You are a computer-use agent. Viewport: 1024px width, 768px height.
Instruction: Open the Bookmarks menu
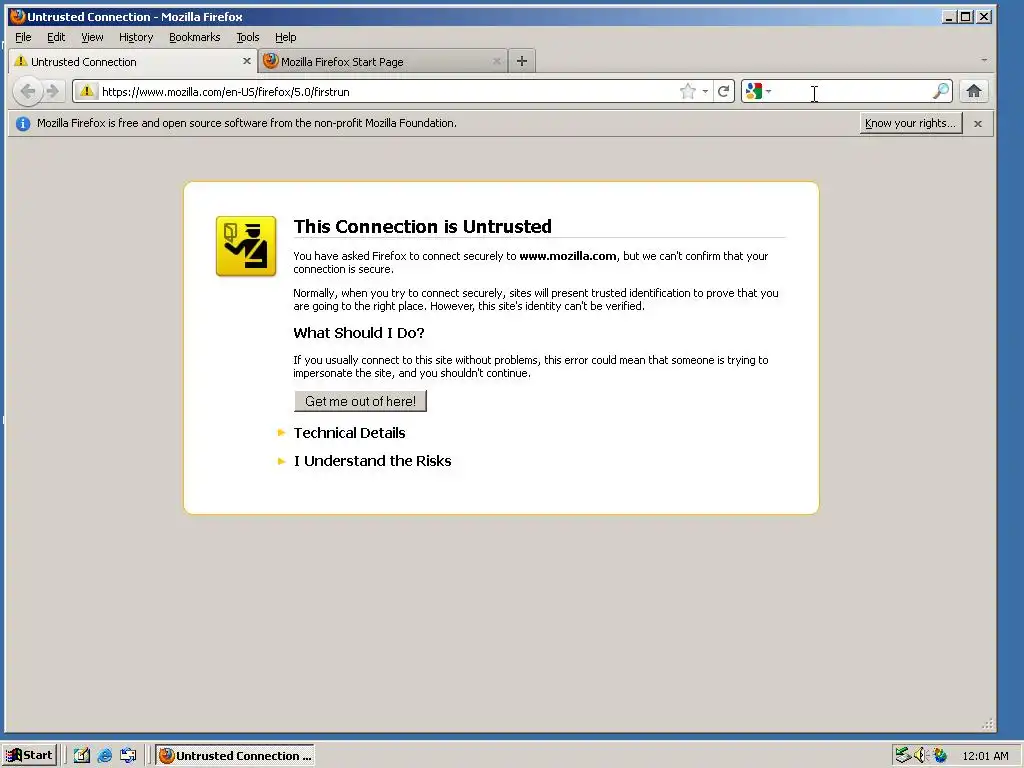(x=195, y=37)
